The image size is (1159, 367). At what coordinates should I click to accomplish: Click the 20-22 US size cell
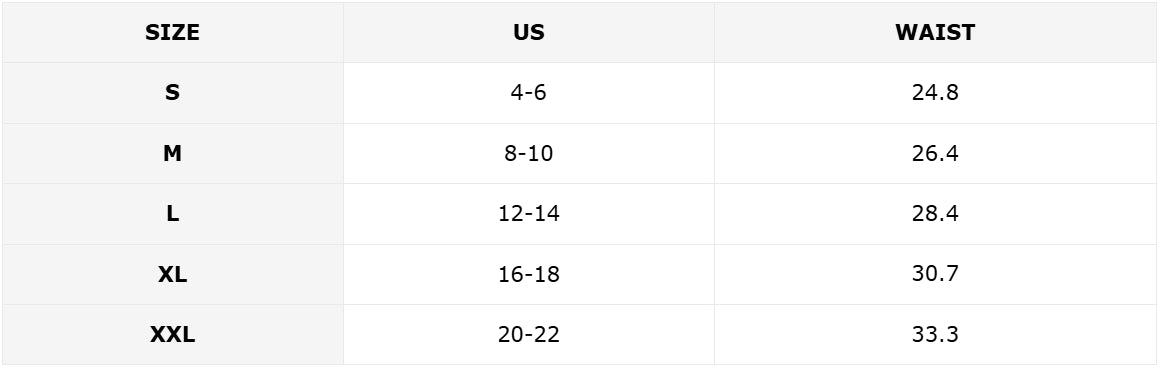[528, 335]
